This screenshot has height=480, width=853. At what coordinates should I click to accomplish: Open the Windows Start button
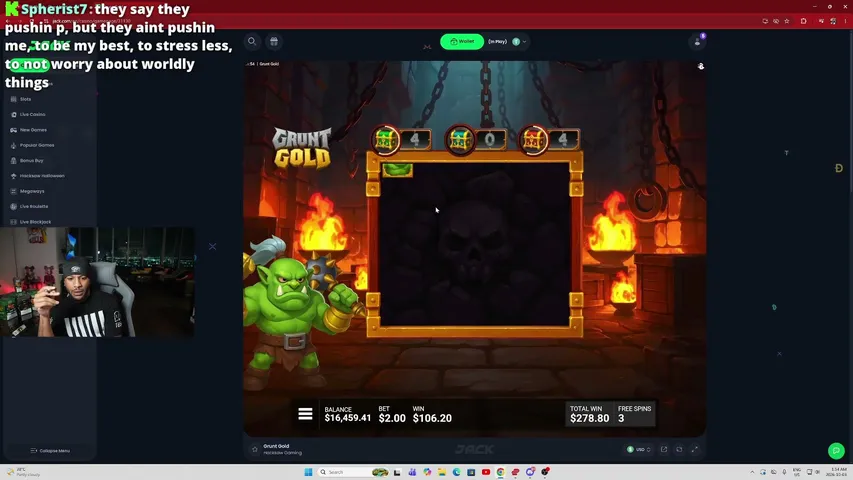308,472
